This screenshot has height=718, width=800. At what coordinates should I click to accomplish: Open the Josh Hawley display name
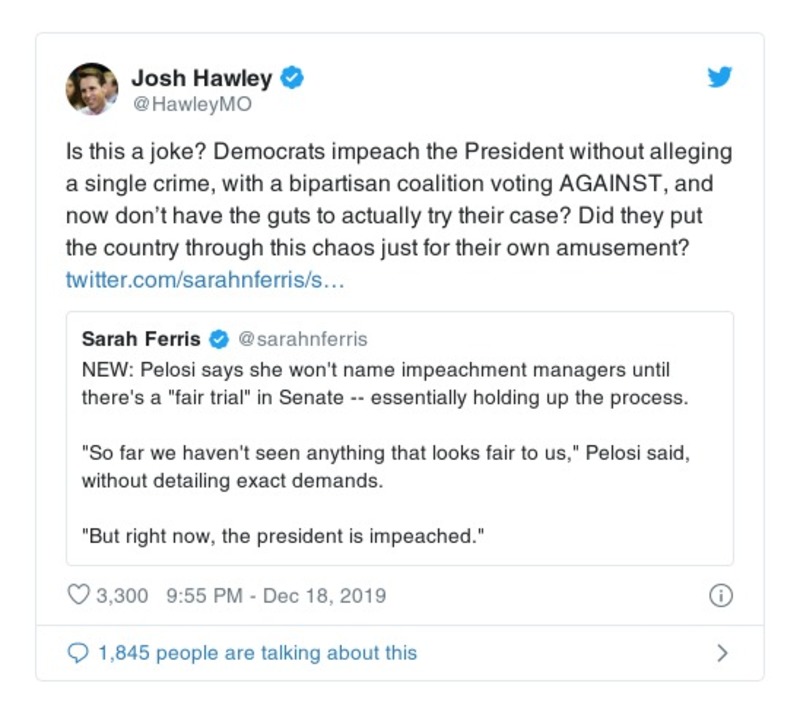[x=201, y=78]
